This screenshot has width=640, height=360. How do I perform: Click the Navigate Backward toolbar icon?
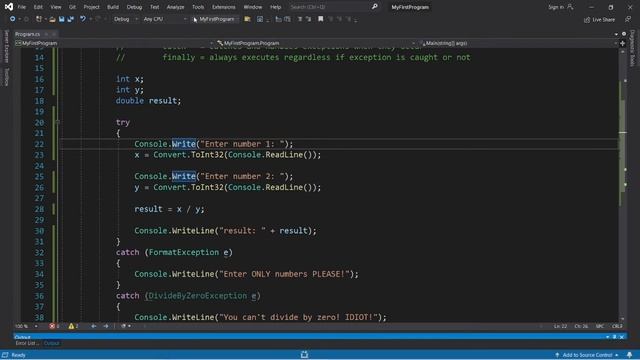(x=12, y=19)
